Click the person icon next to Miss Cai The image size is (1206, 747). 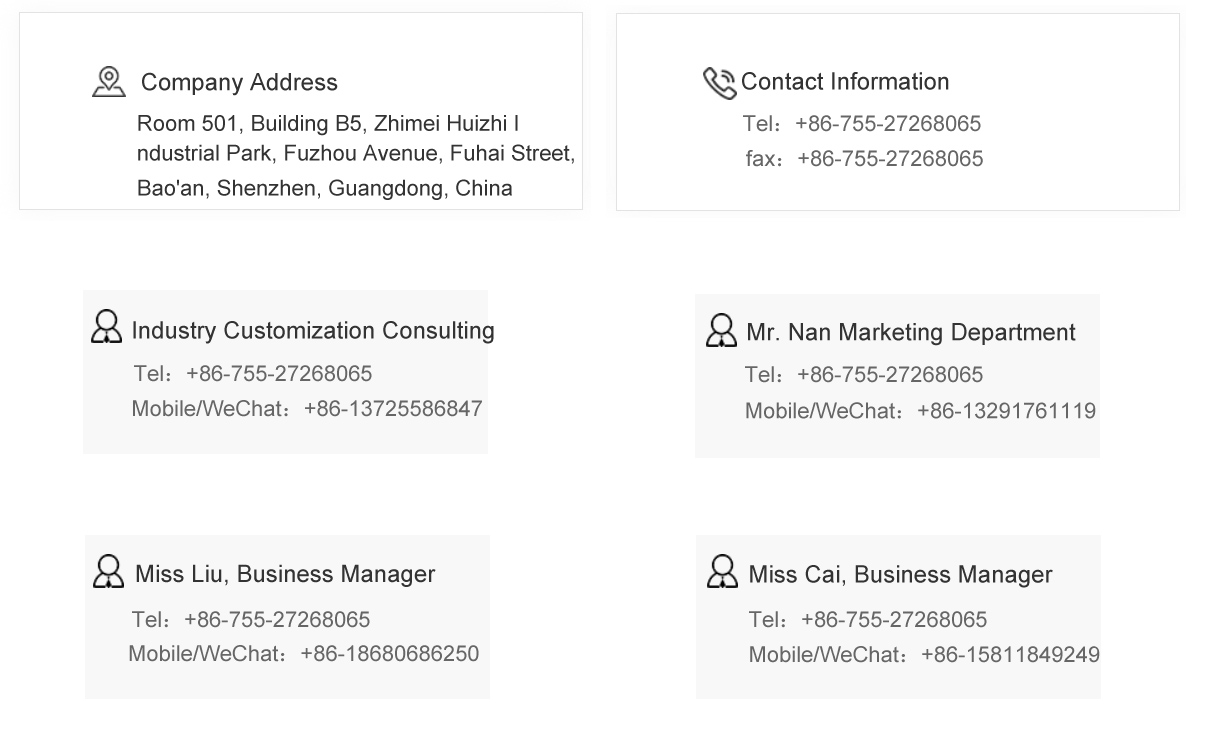pos(722,572)
